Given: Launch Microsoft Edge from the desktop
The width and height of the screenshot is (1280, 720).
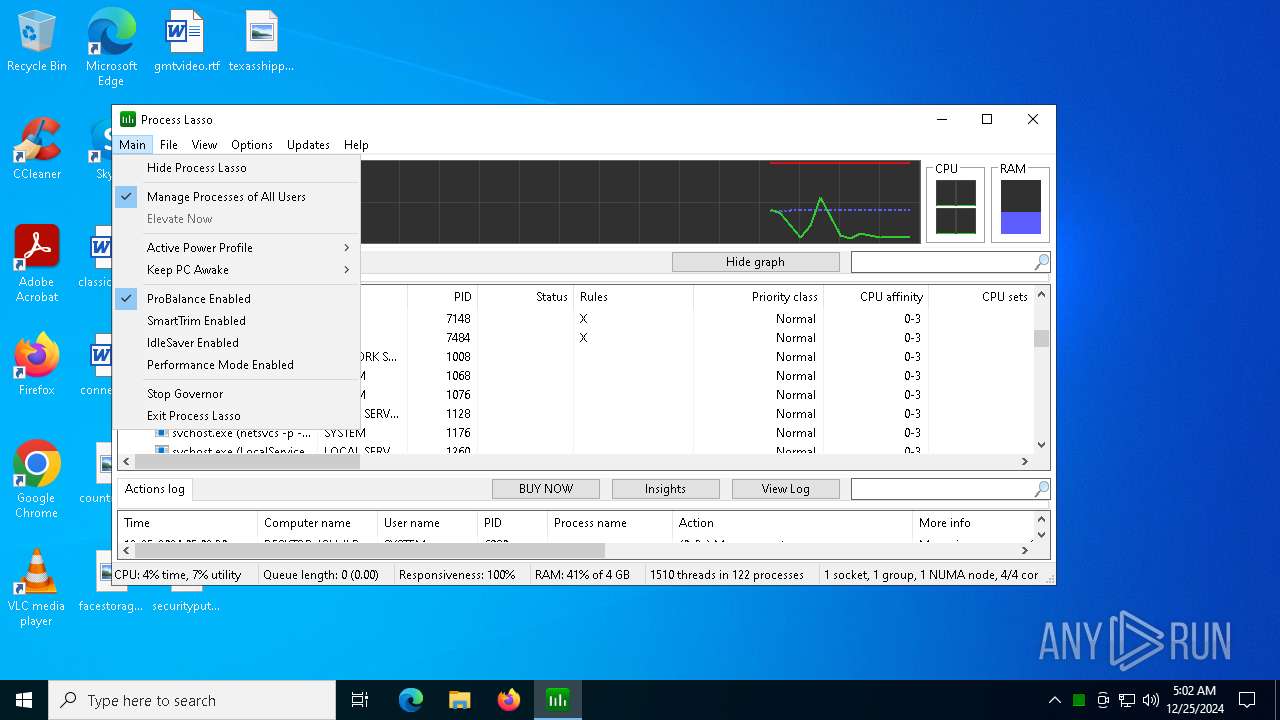Looking at the screenshot, I should [111, 47].
